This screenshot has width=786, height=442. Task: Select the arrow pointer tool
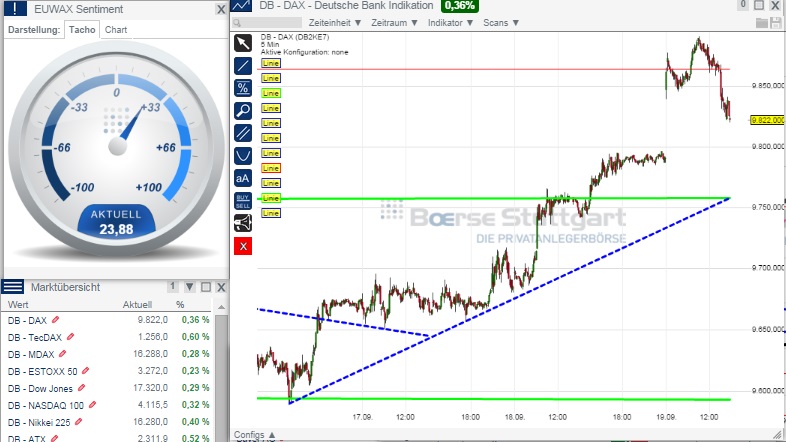pos(243,43)
